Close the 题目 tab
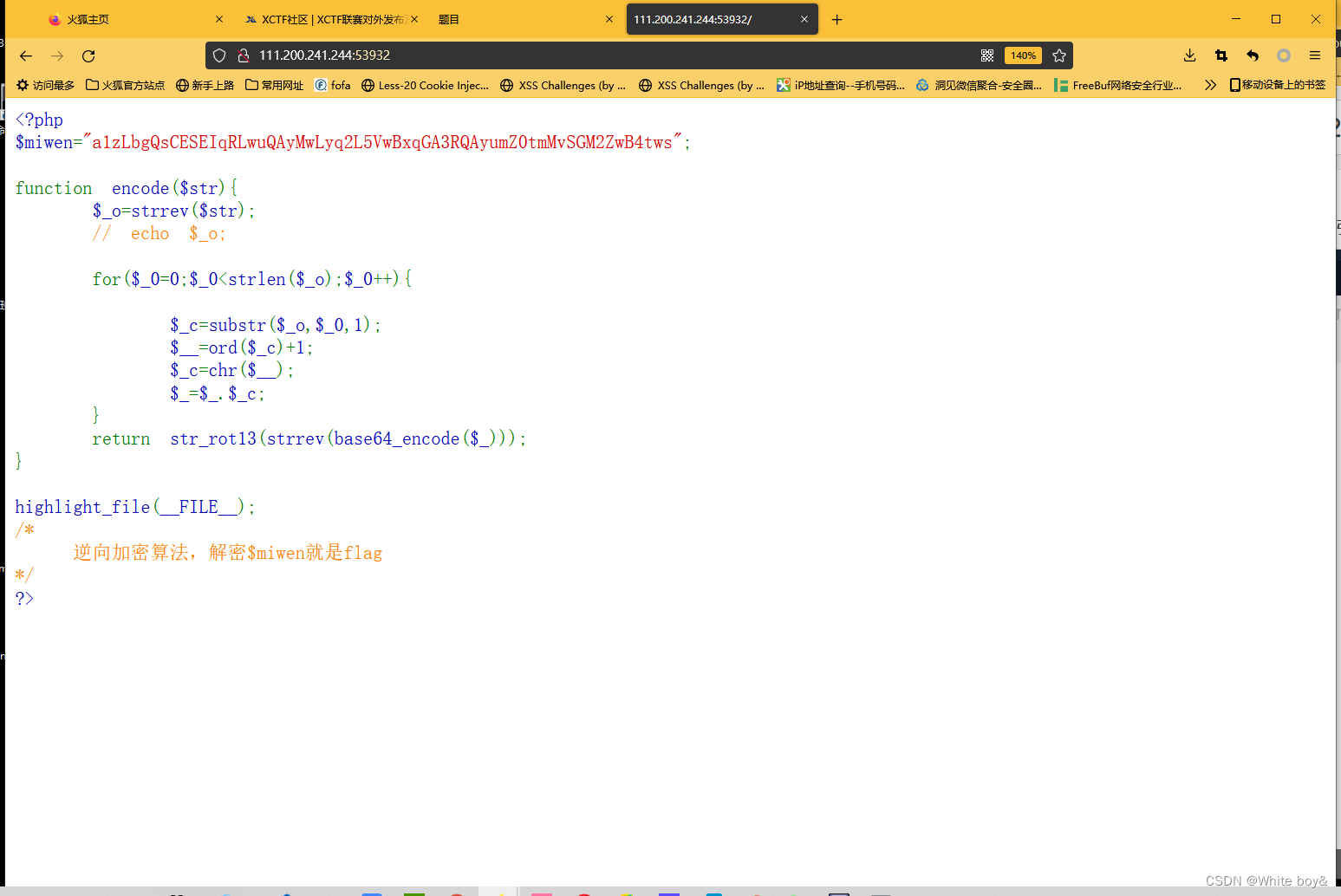This screenshot has width=1341, height=896. (x=609, y=19)
